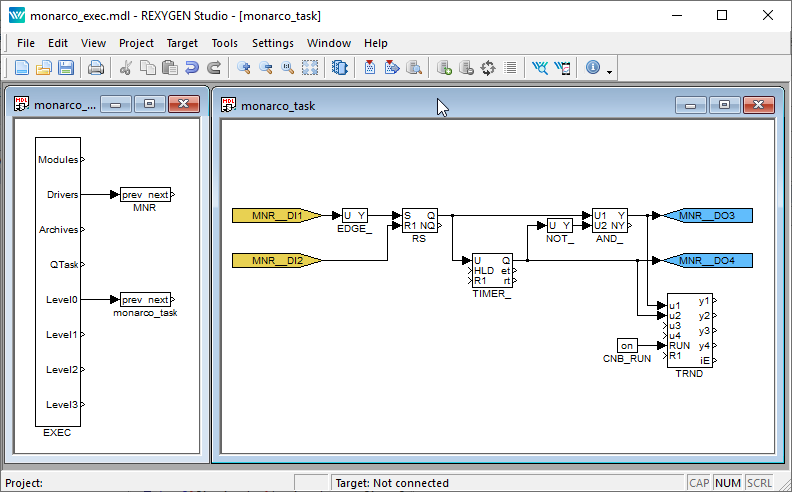Copy selection using toolbar copy icon
The image size is (792, 492).
[148, 68]
